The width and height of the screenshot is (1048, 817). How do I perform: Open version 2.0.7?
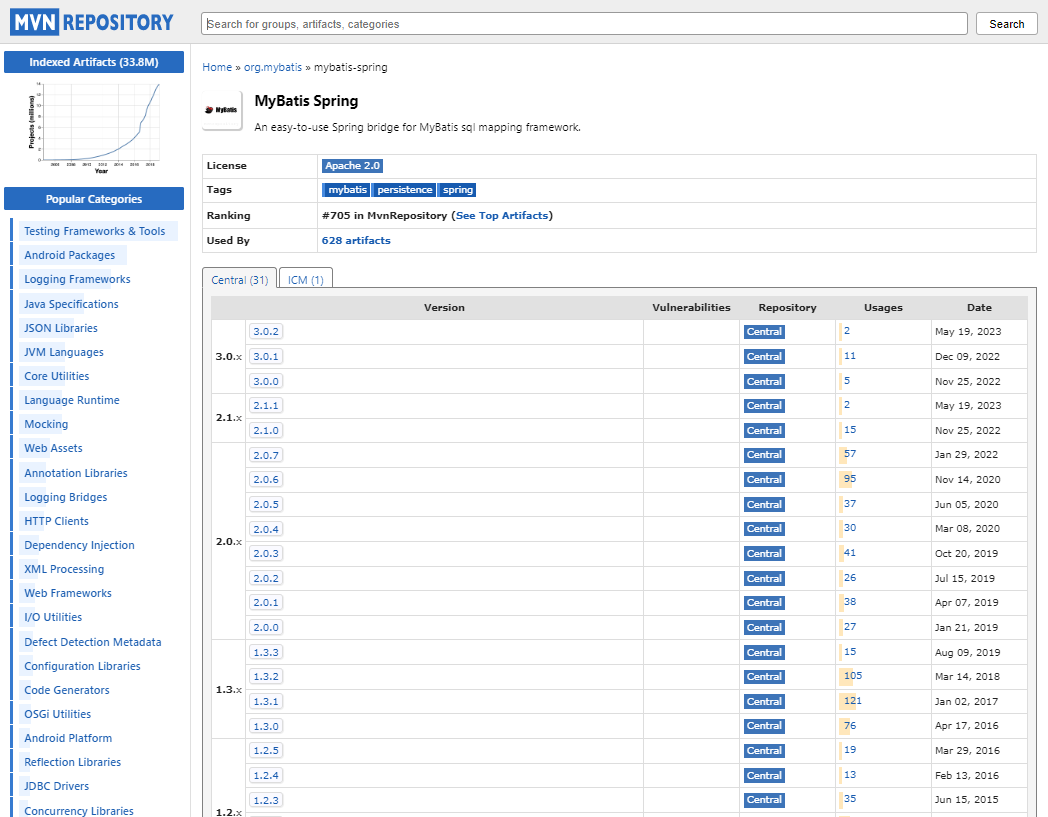click(266, 455)
